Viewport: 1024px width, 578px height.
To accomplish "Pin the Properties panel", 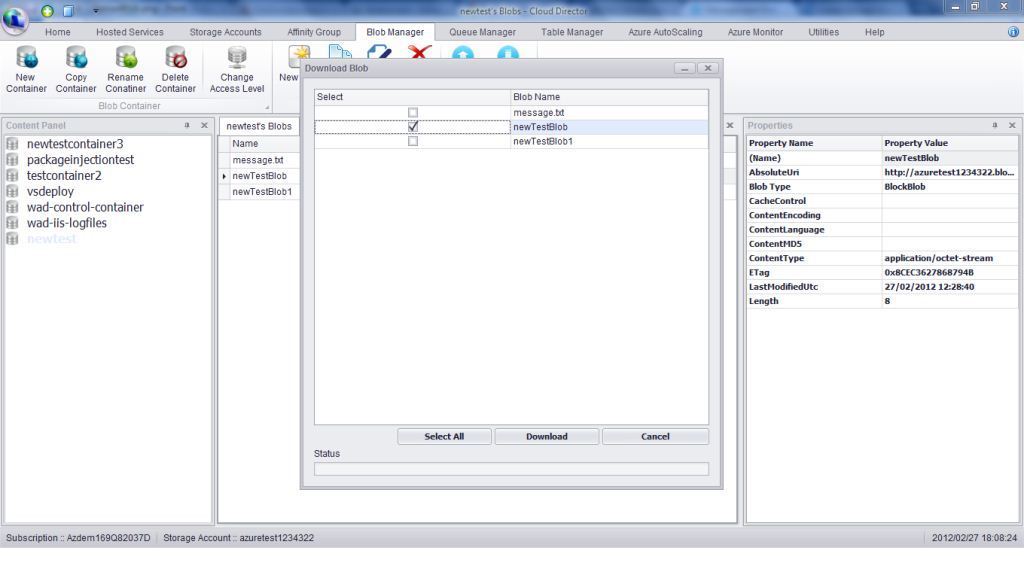I will pyautogui.click(x=995, y=125).
